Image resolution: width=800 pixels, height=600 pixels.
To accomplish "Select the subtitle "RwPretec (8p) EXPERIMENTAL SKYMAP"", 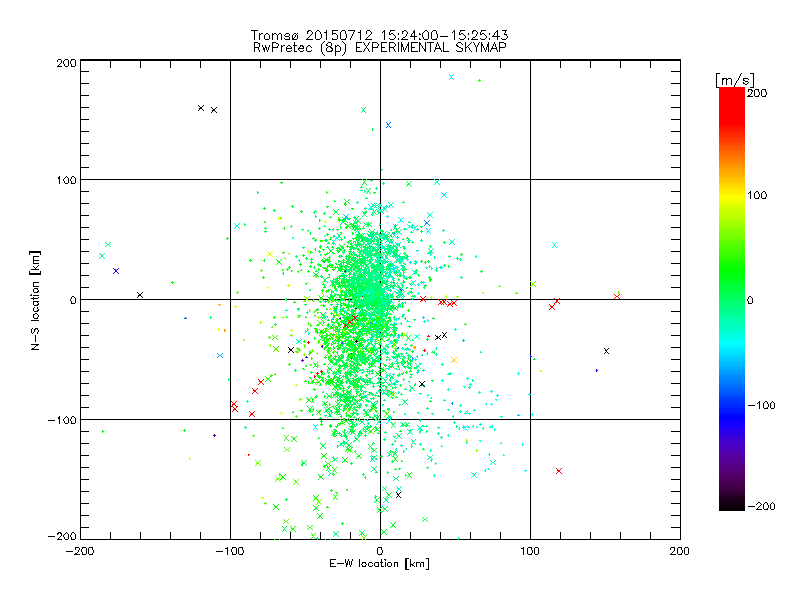I will [379, 48].
